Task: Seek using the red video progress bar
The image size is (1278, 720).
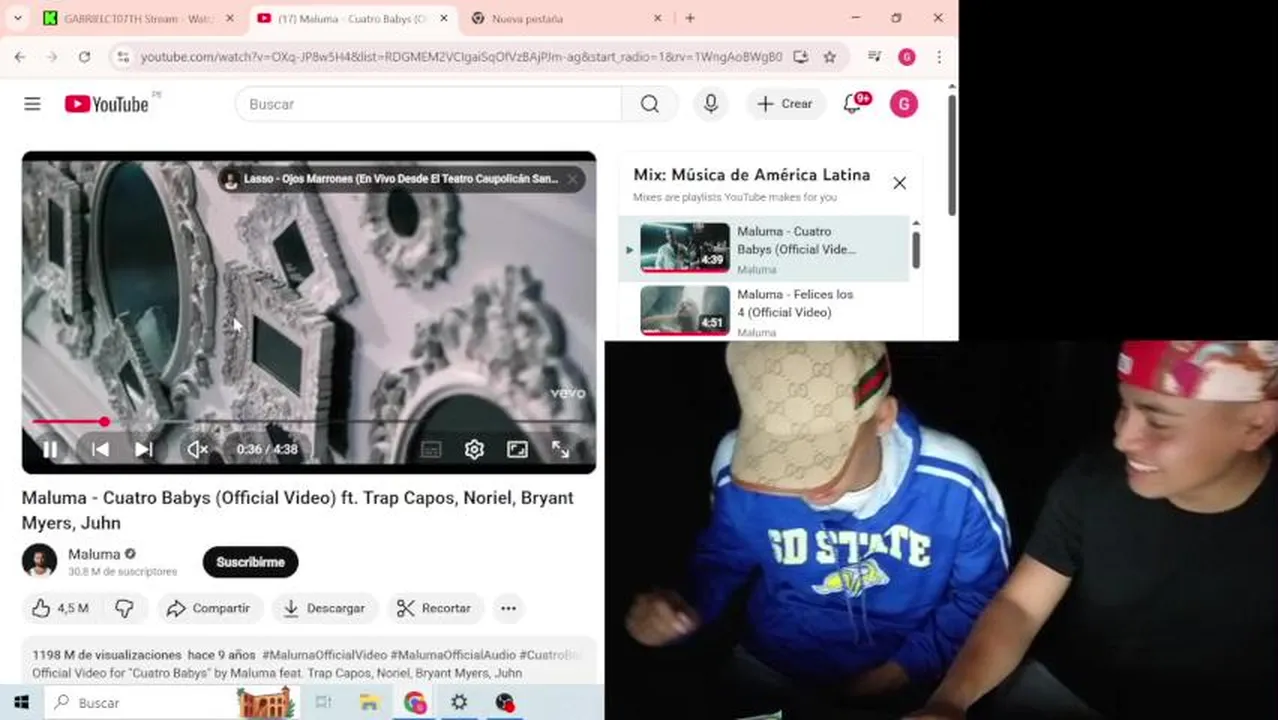Action: (x=309, y=422)
